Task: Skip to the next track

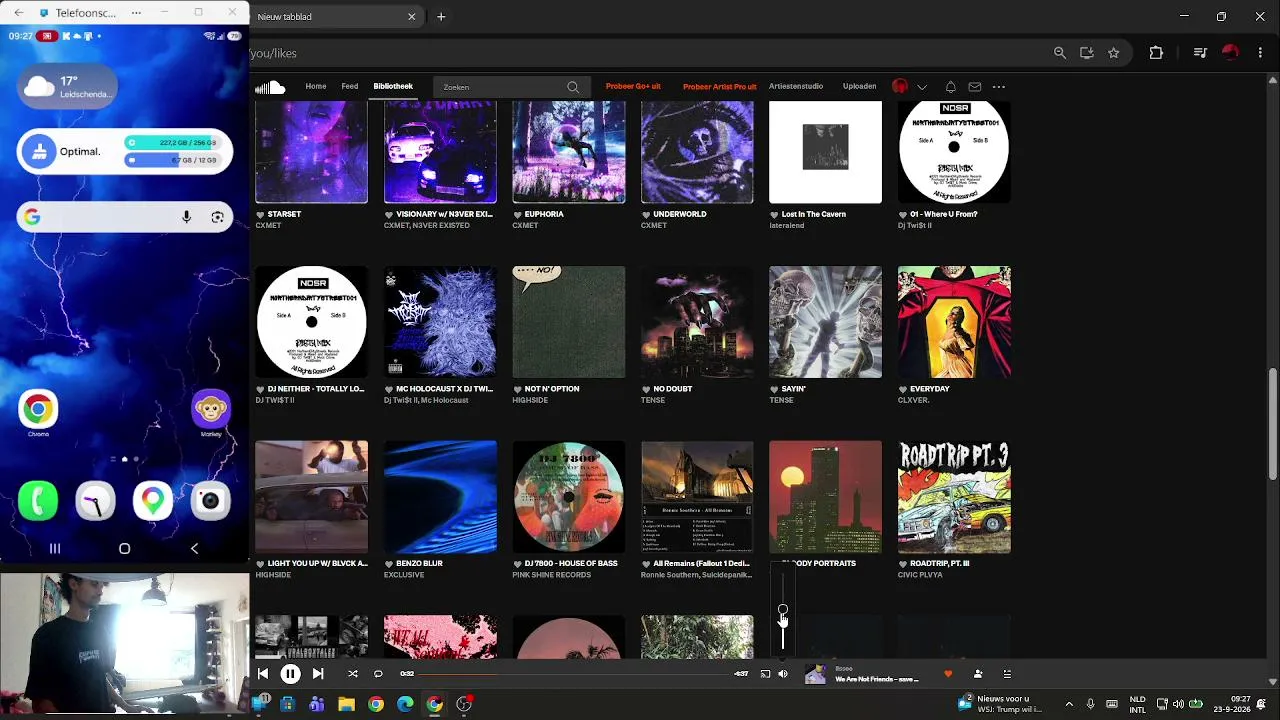Action: click(x=317, y=674)
